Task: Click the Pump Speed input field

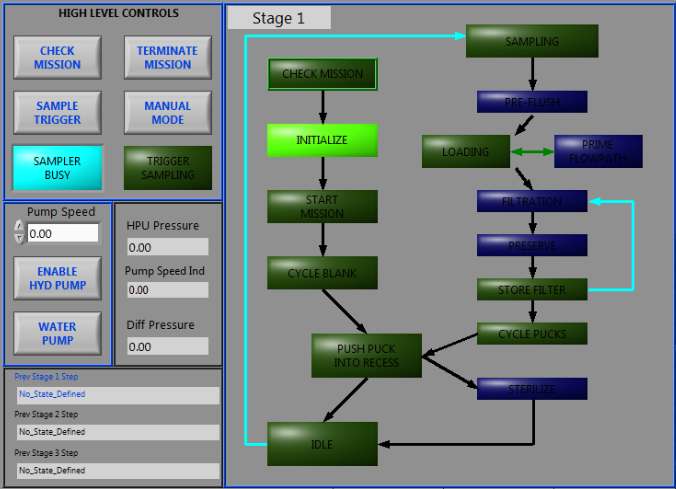Action: (x=63, y=233)
